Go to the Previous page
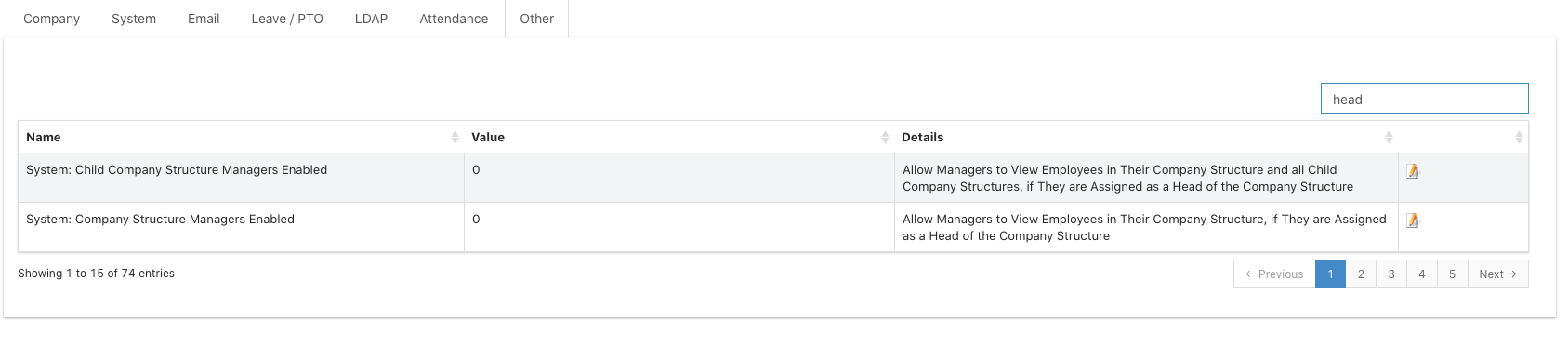The image size is (1568, 347). (1274, 274)
